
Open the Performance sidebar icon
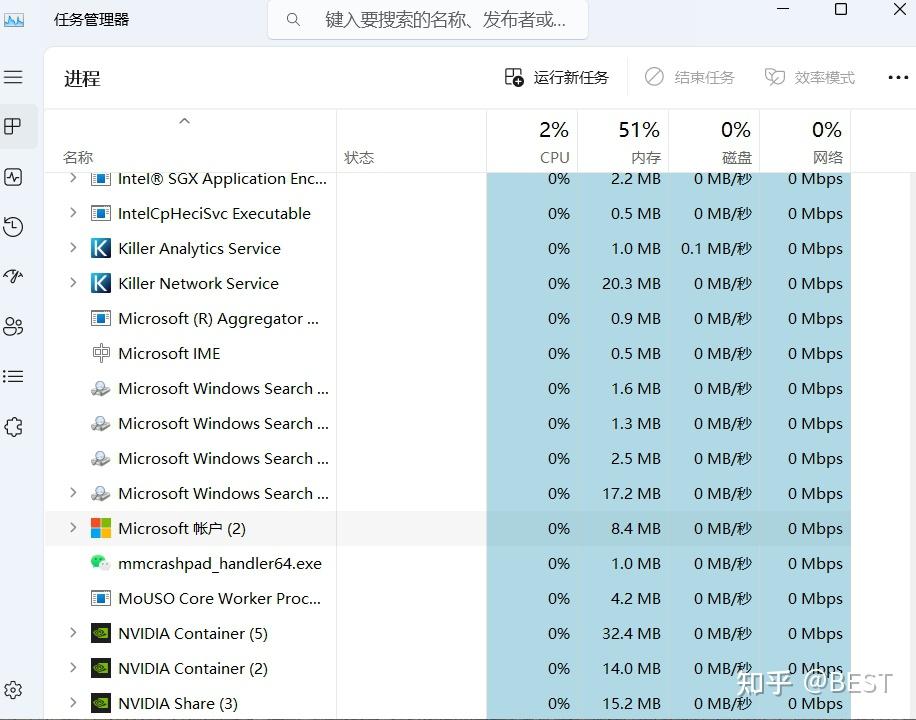pos(13,177)
